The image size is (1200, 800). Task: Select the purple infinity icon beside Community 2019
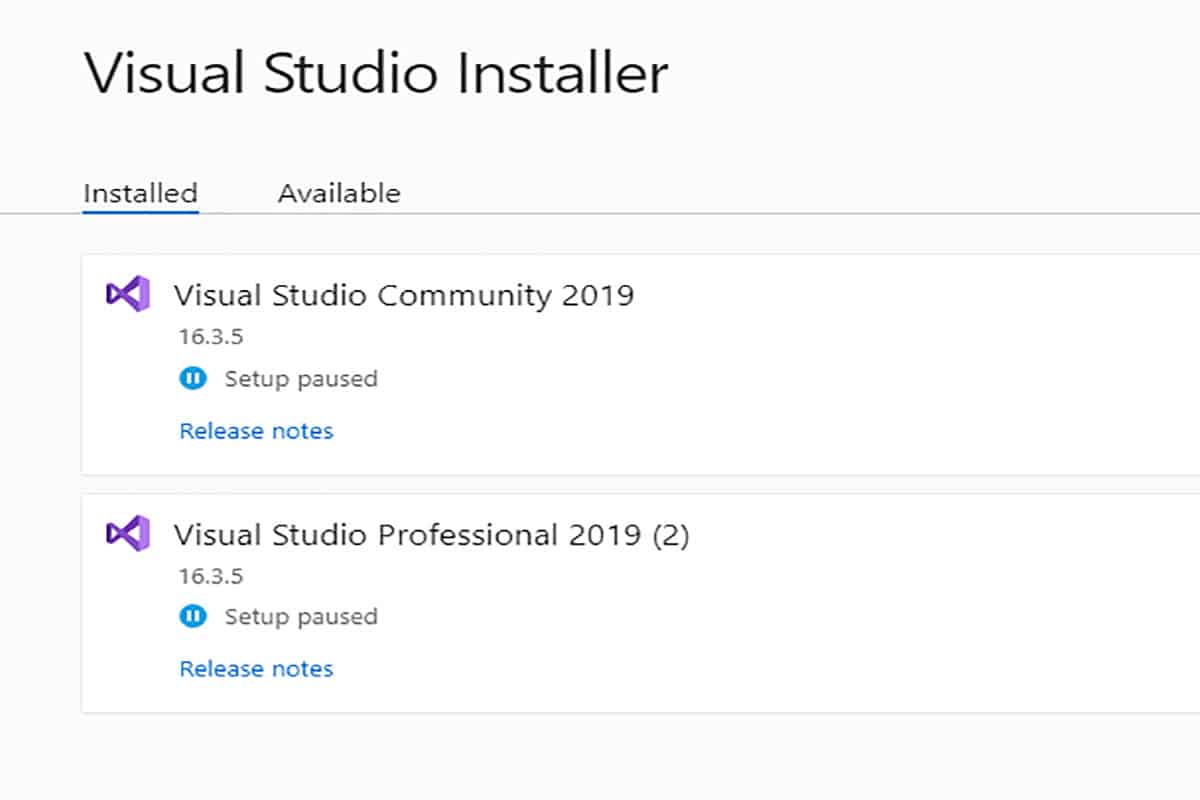(x=126, y=295)
